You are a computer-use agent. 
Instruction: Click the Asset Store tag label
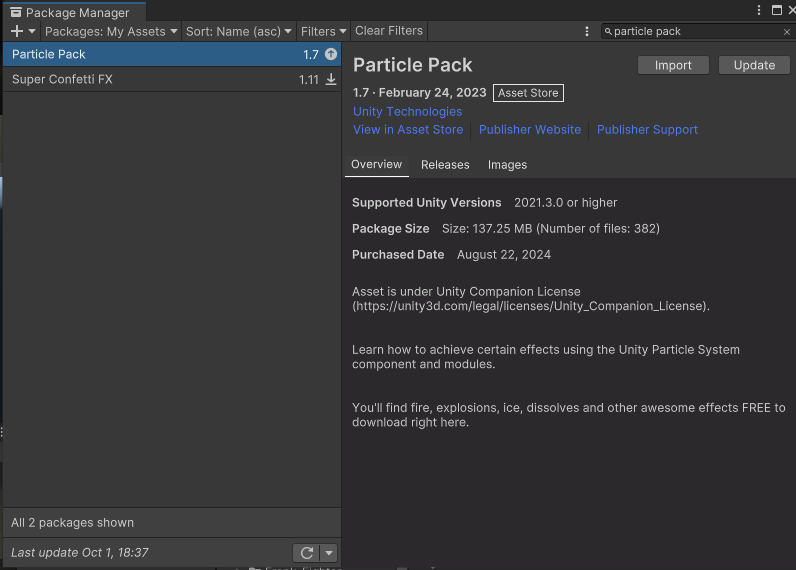click(x=528, y=93)
